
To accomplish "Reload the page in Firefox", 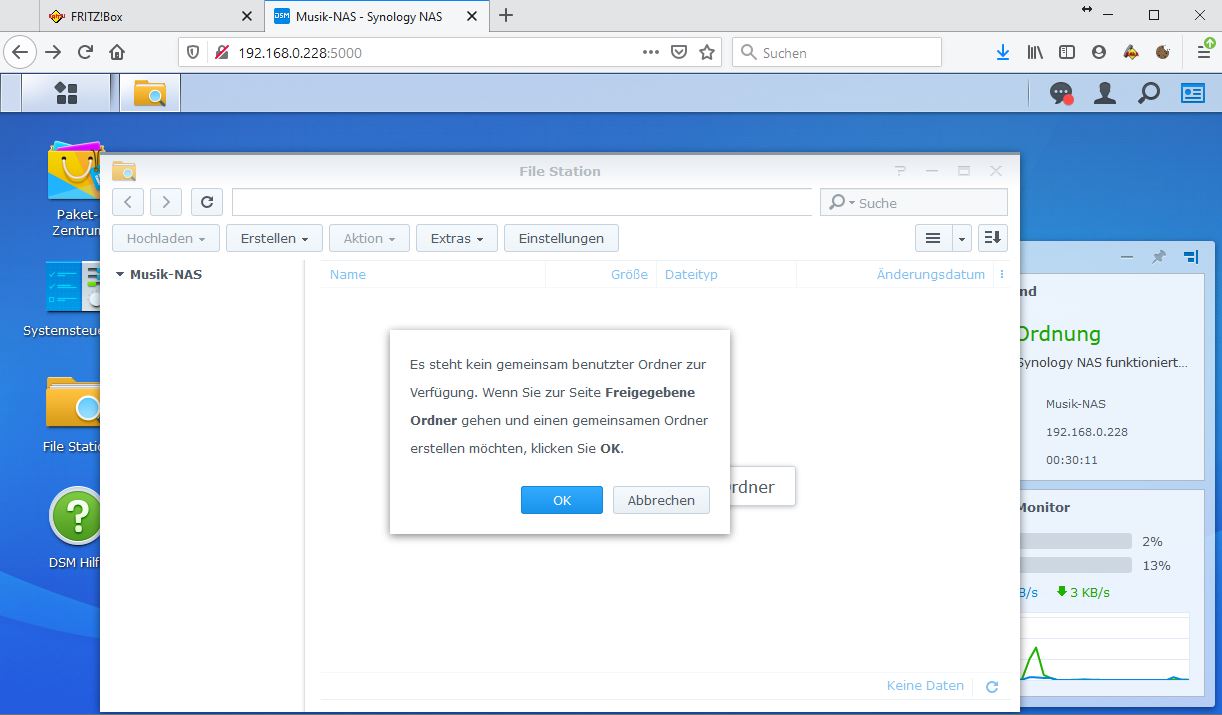I will (85, 52).
